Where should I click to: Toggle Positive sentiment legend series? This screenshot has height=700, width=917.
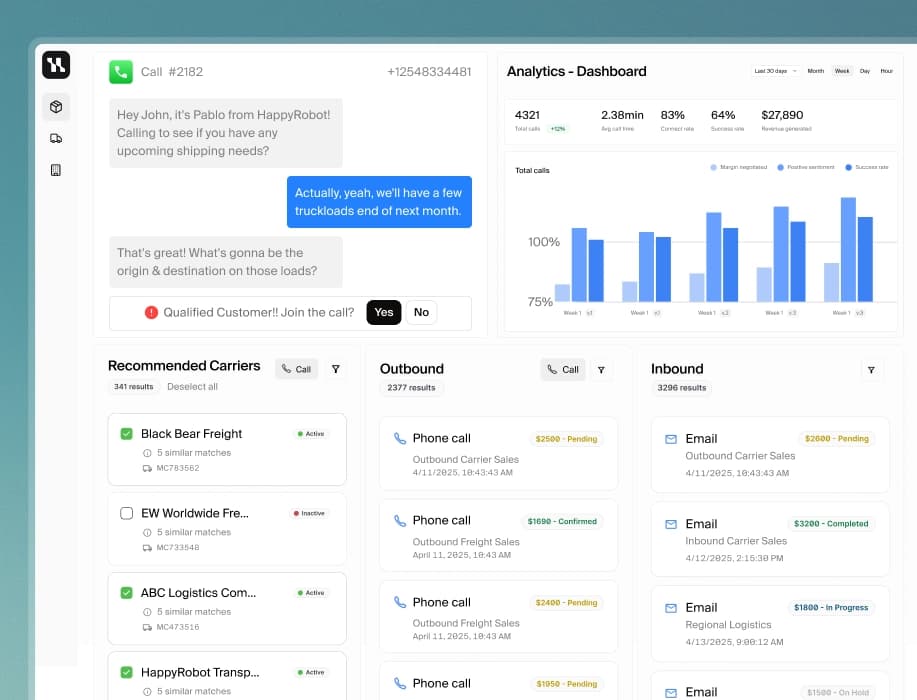pyautogui.click(x=806, y=167)
